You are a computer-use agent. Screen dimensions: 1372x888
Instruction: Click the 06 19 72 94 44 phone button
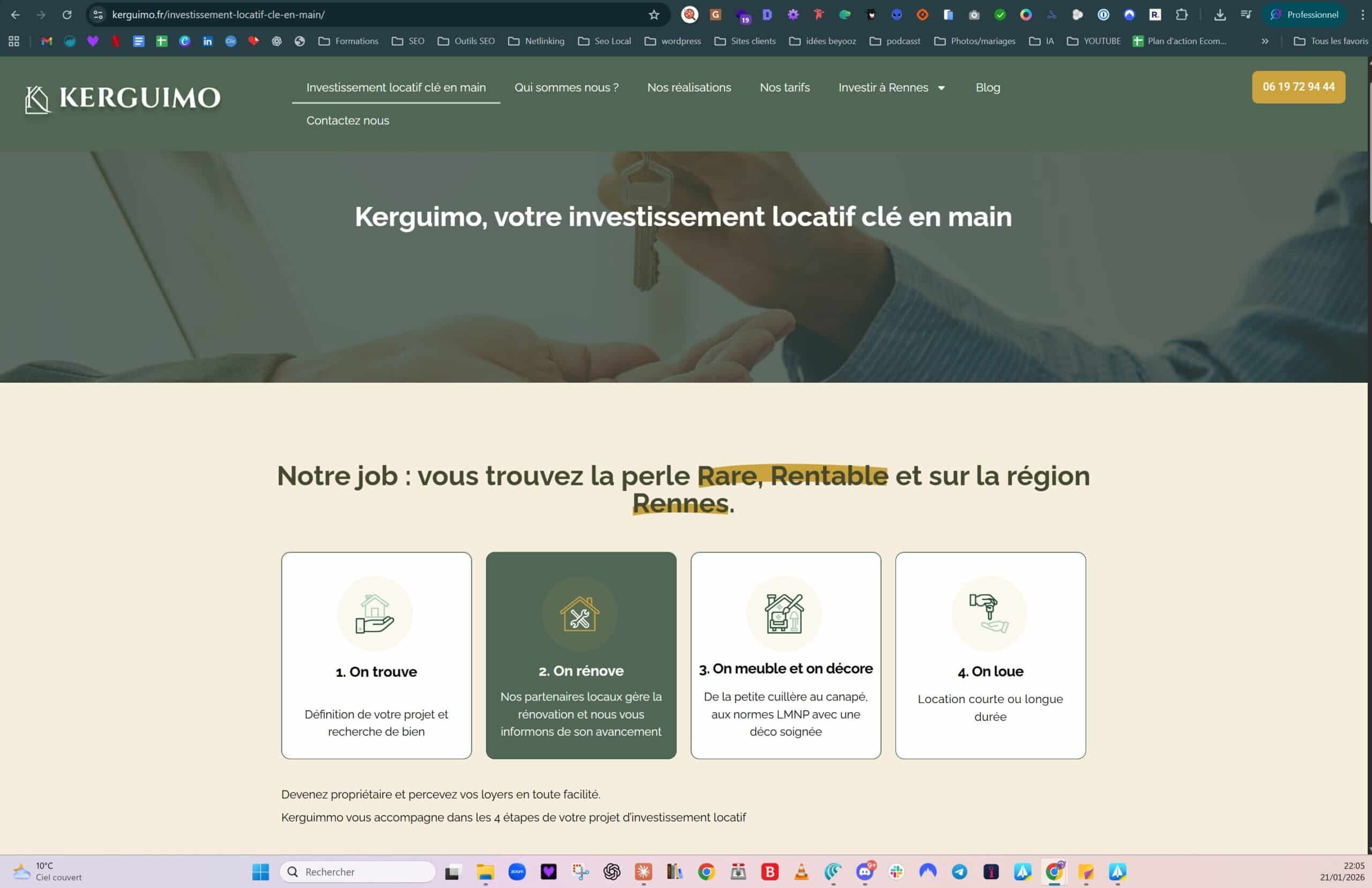click(x=1298, y=87)
